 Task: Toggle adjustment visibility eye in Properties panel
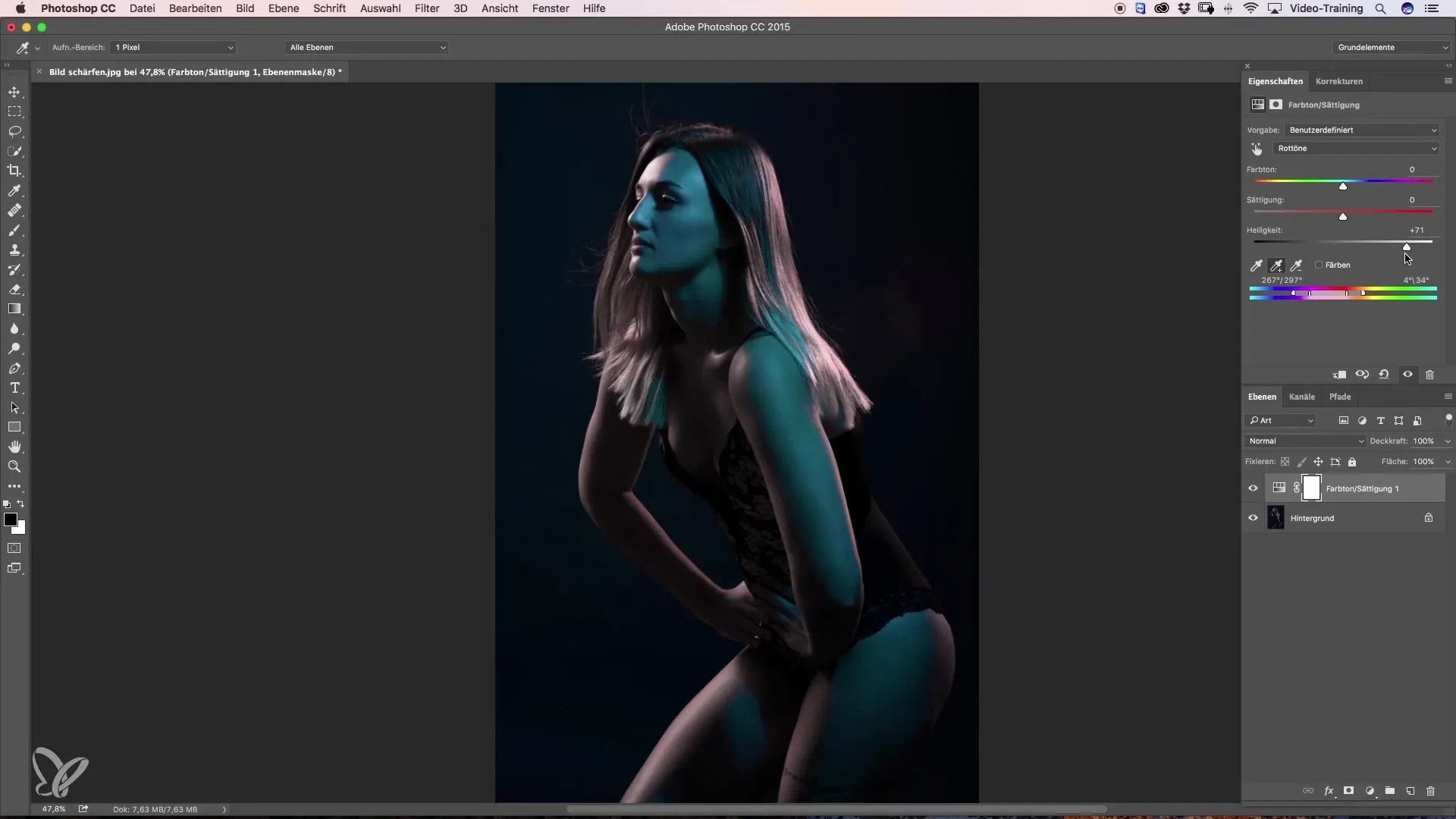tap(1407, 375)
